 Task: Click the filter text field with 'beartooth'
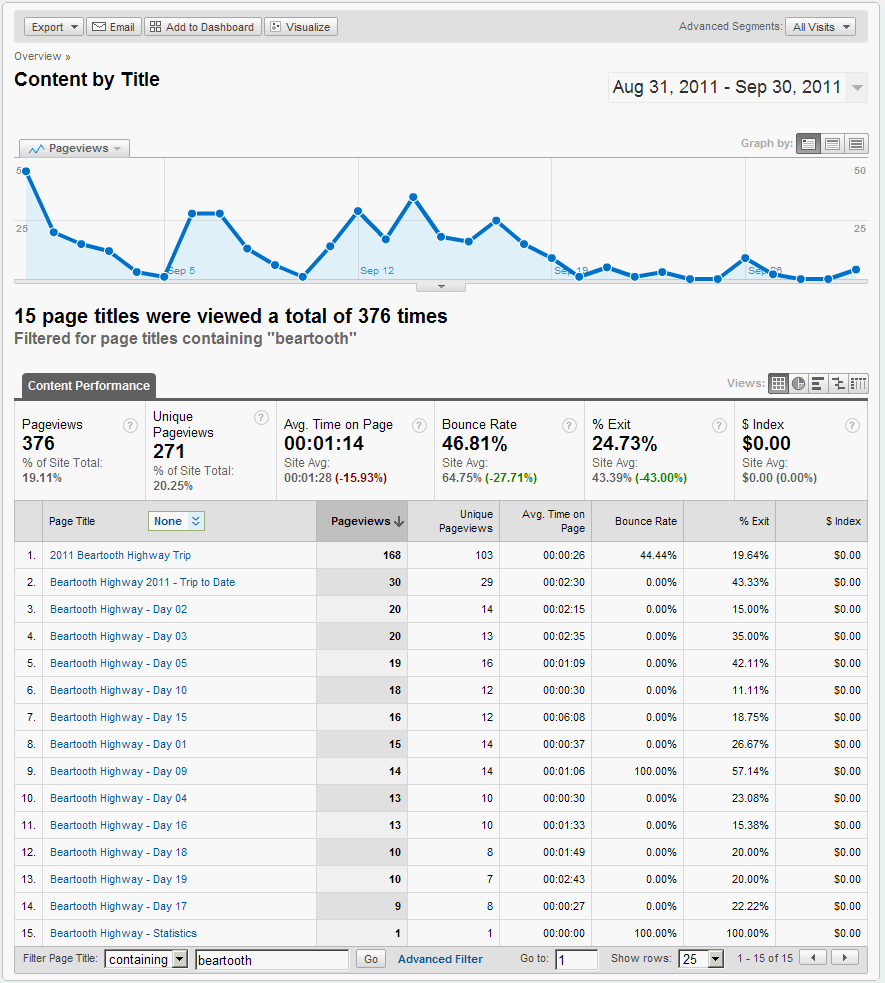(x=271, y=959)
